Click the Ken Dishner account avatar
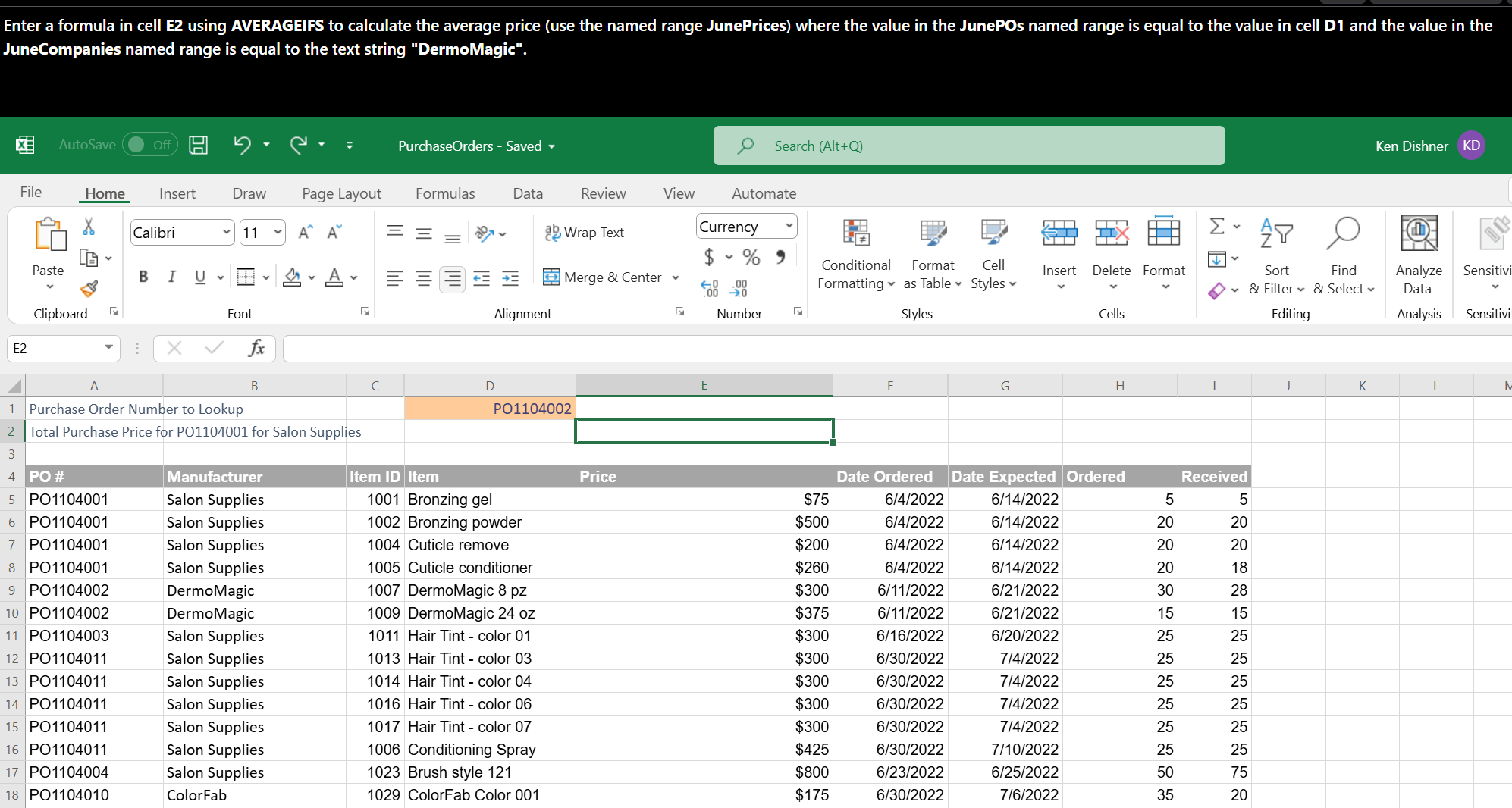Viewport: 1512px width, 808px height. (x=1472, y=146)
